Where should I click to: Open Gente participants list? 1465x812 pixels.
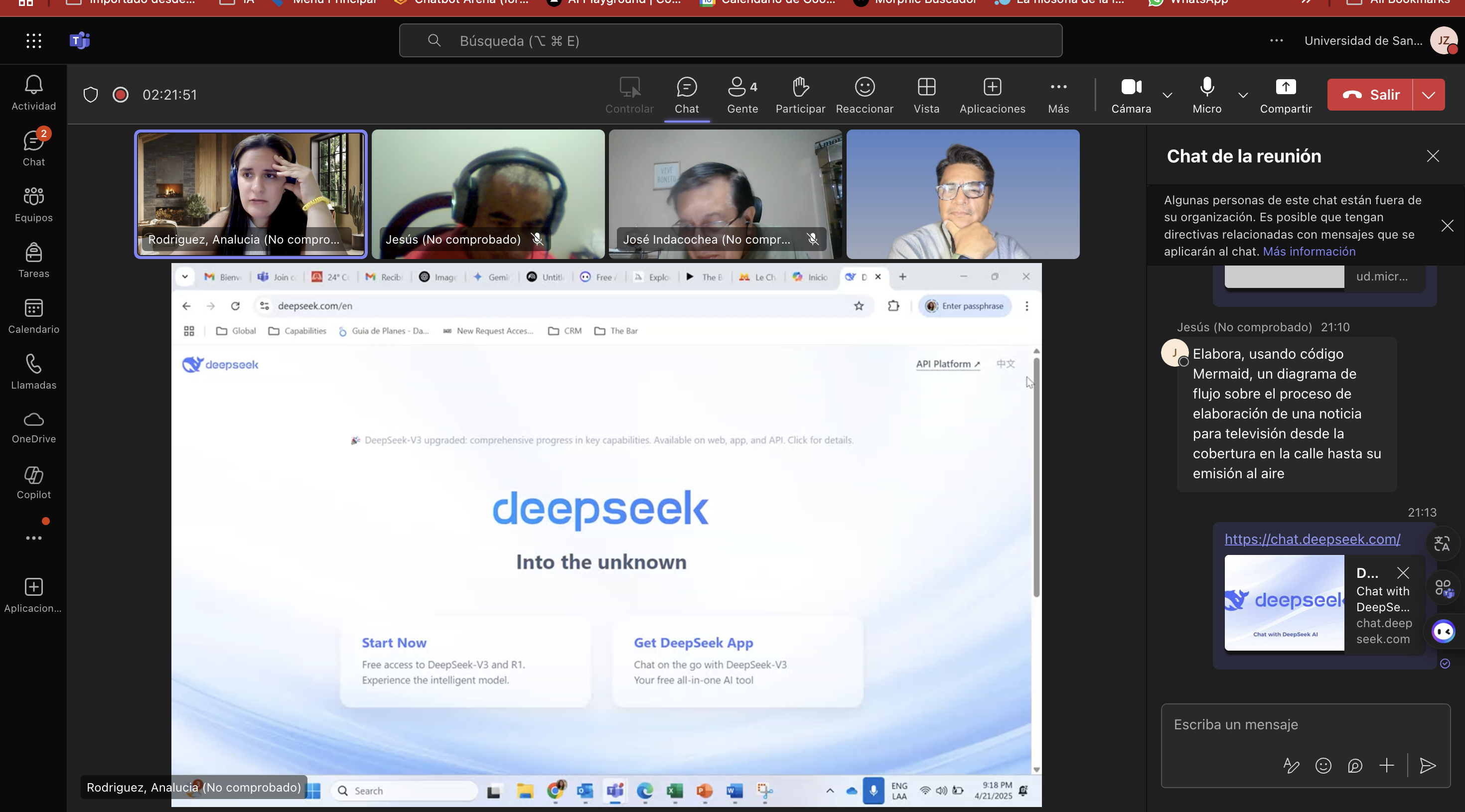742,95
